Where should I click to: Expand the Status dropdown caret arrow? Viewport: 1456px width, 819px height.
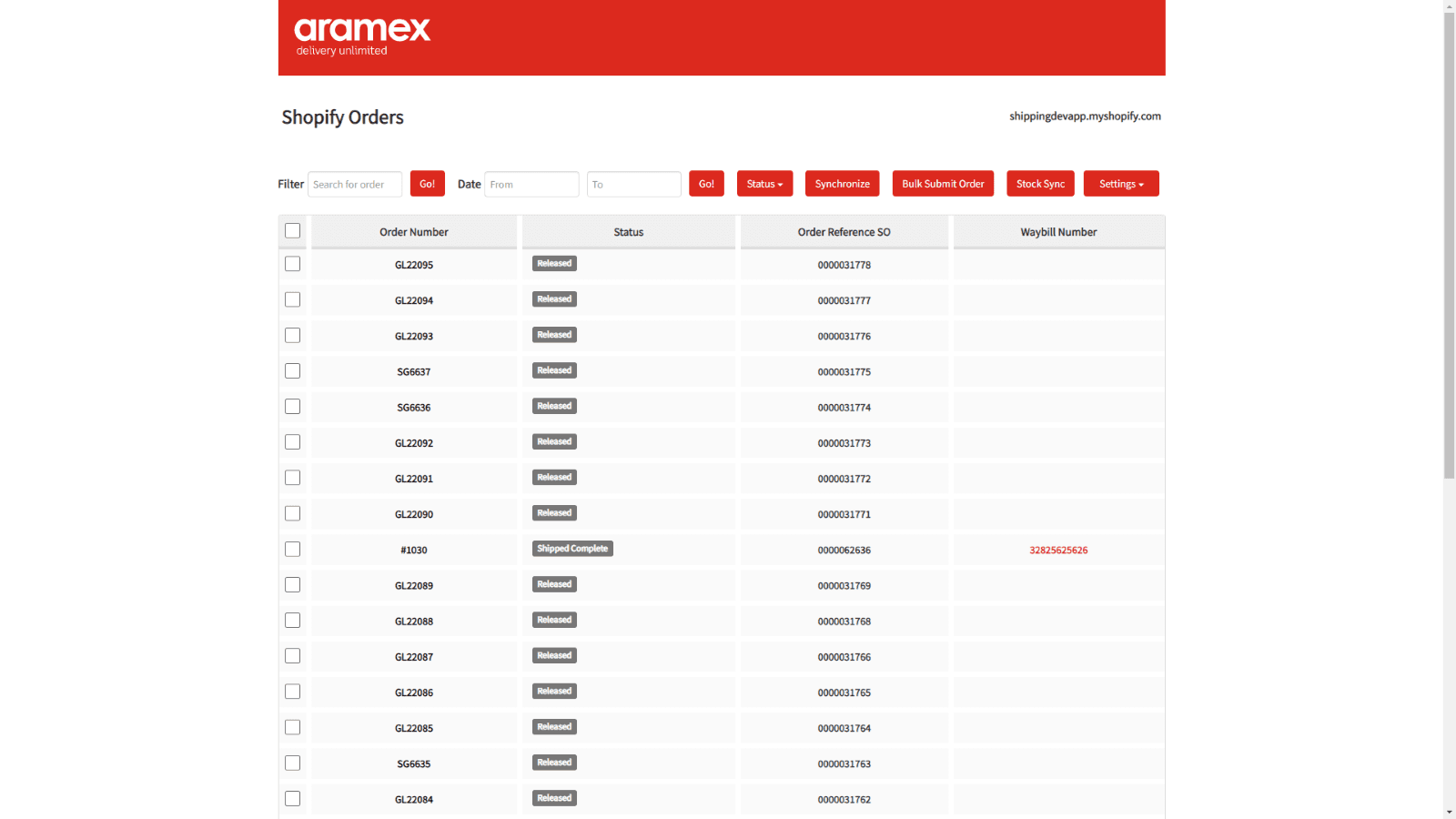click(783, 183)
